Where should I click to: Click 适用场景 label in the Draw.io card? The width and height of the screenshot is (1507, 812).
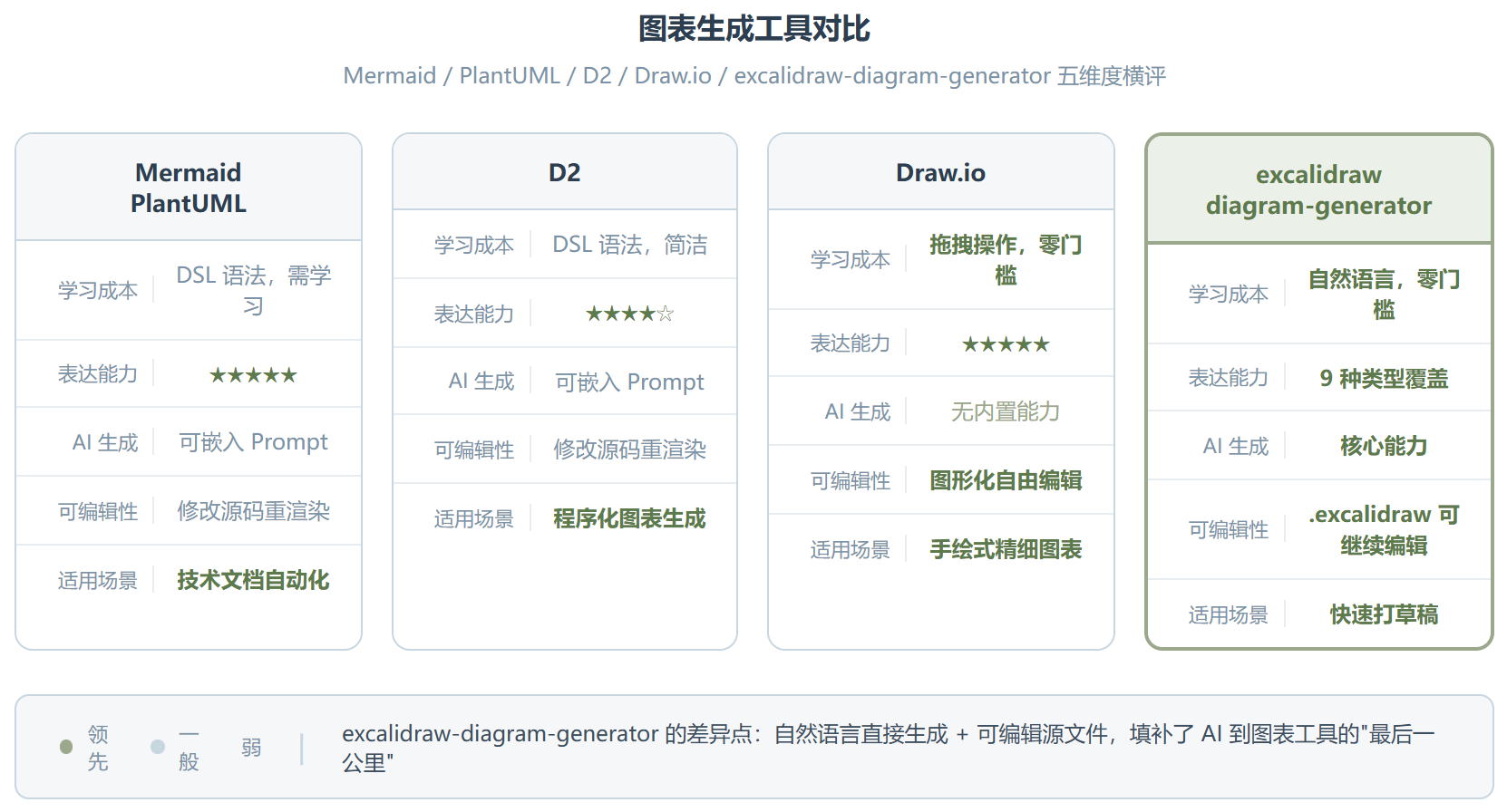tap(851, 549)
